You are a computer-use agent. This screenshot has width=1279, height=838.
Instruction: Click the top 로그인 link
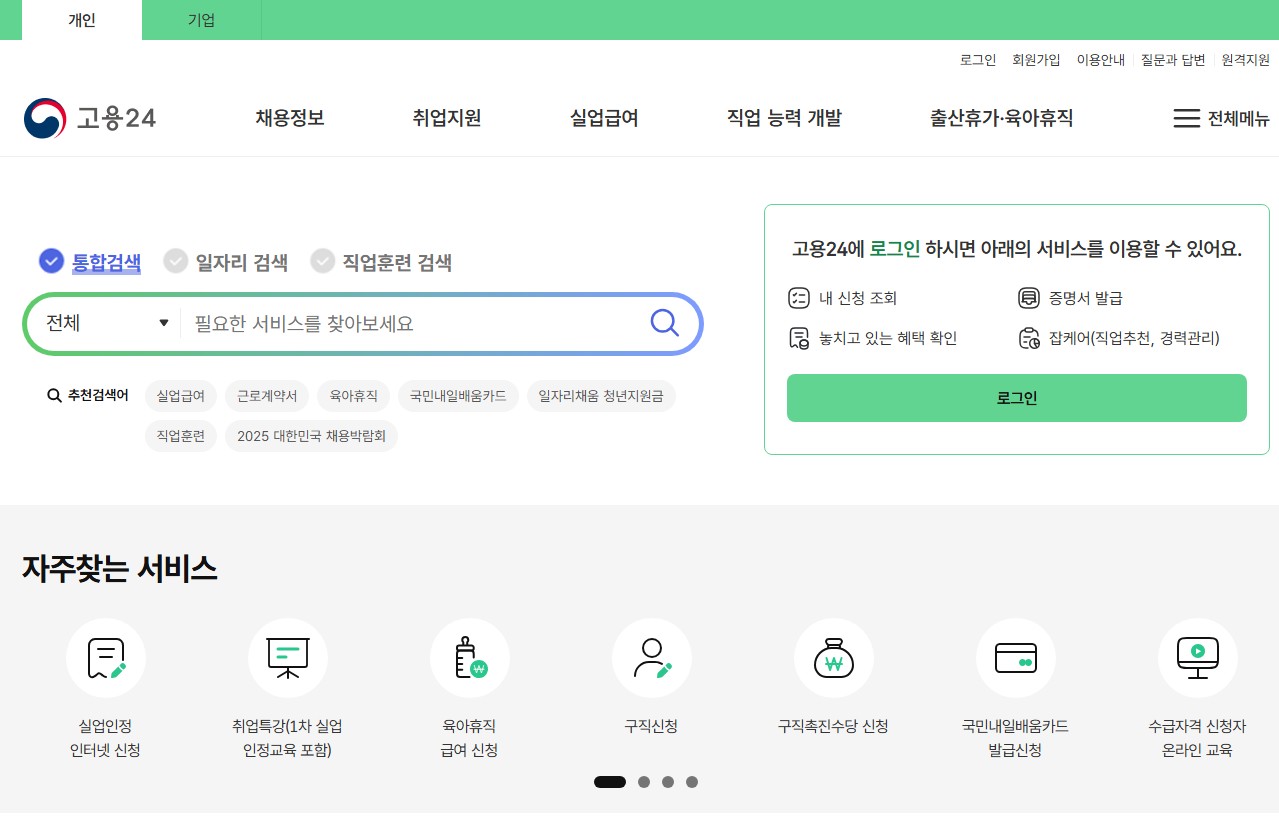point(978,60)
